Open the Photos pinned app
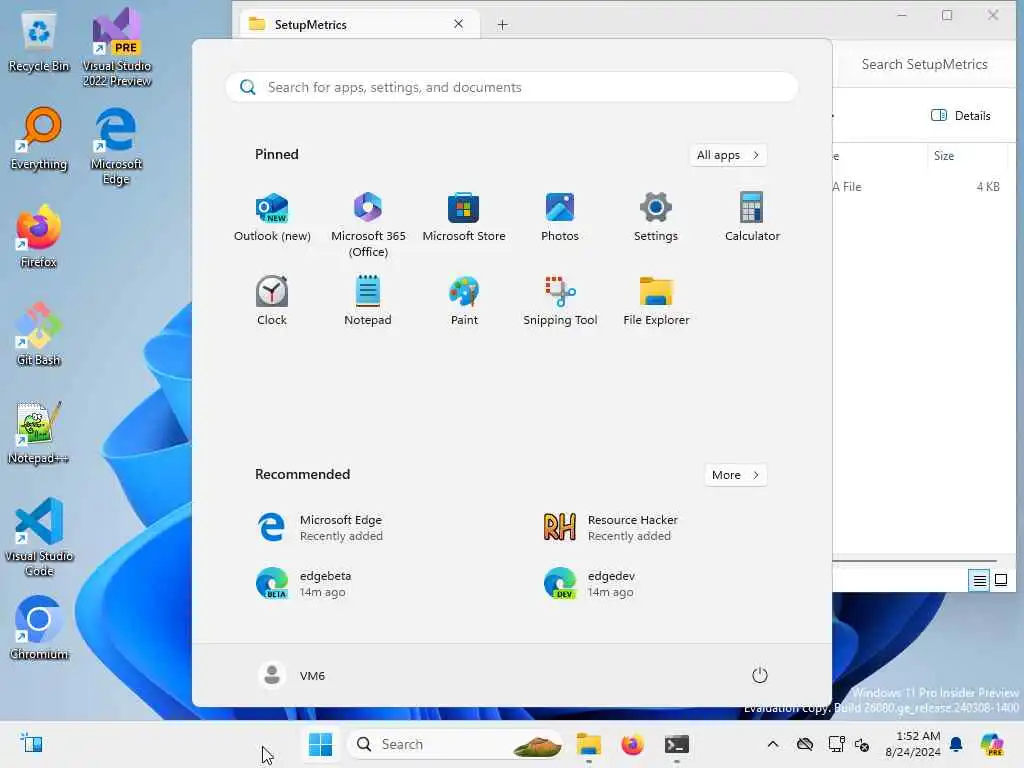 (560, 219)
